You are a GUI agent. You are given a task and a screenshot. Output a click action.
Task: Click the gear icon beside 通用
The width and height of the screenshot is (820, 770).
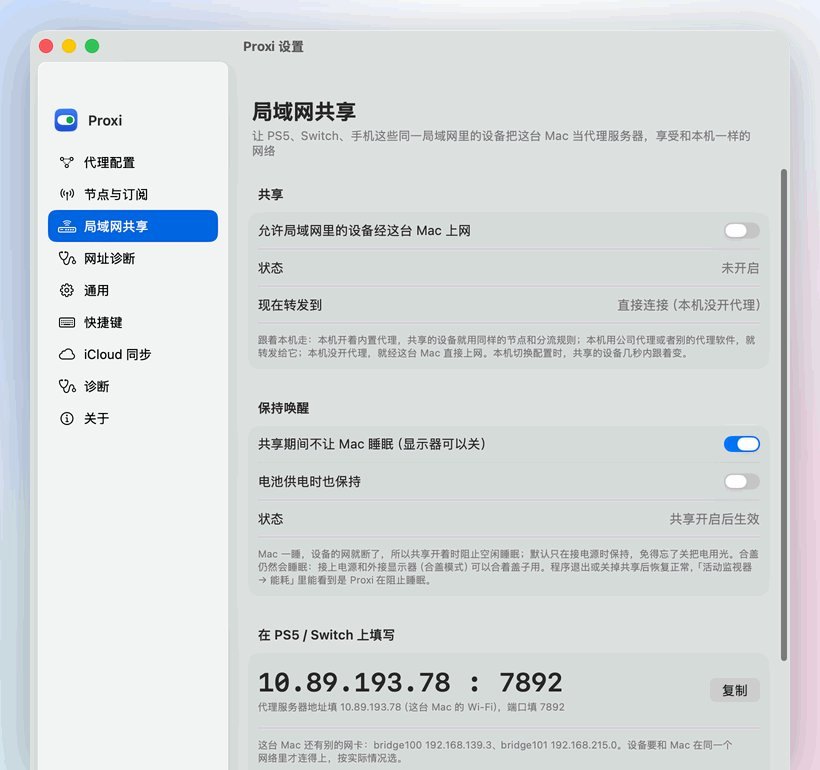[x=66, y=290]
